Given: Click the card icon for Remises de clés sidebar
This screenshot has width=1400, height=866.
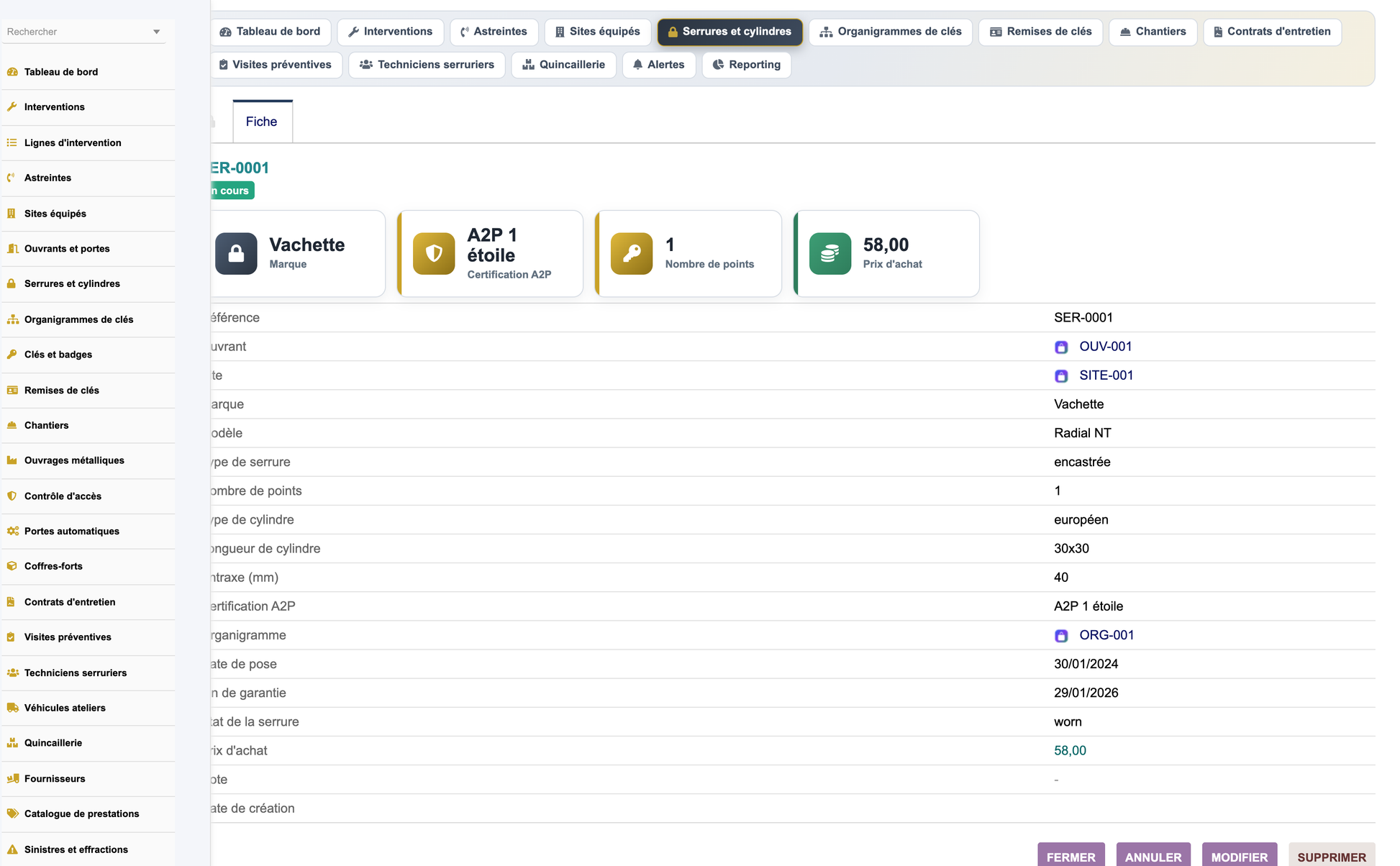Looking at the screenshot, I should click(x=12, y=391).
